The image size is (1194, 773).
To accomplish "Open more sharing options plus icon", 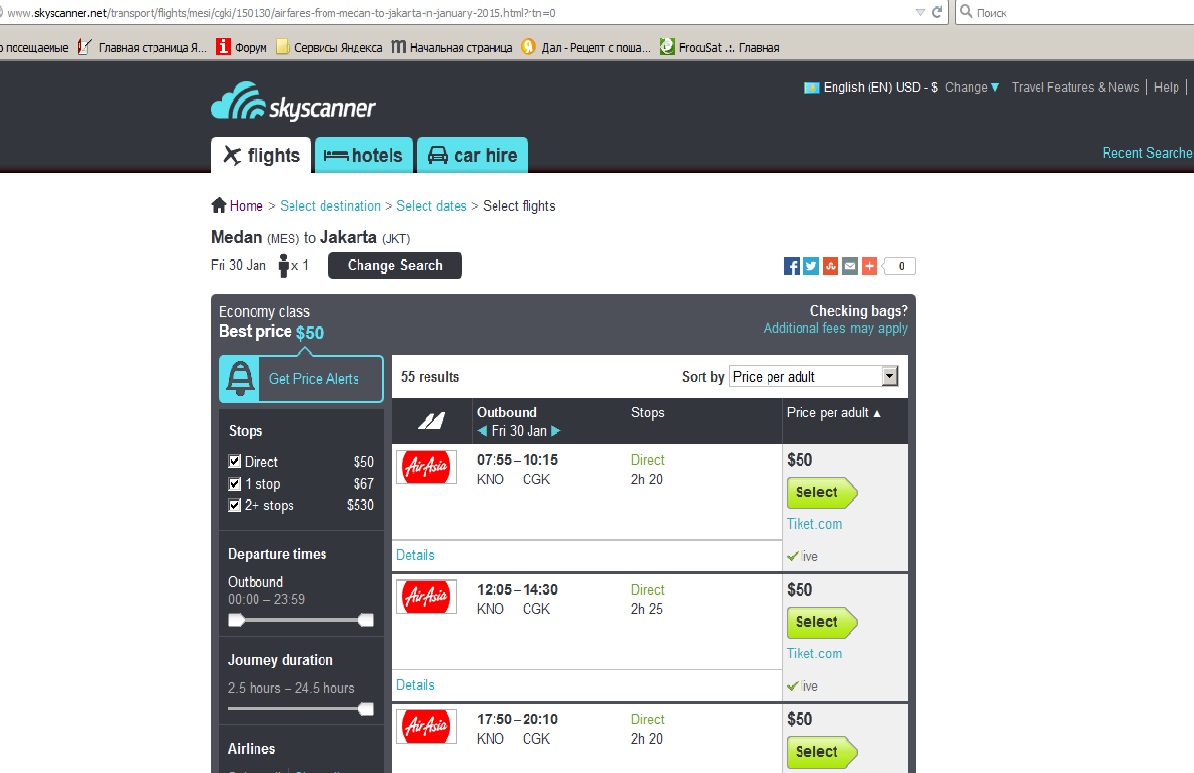I will coord(869,266).
